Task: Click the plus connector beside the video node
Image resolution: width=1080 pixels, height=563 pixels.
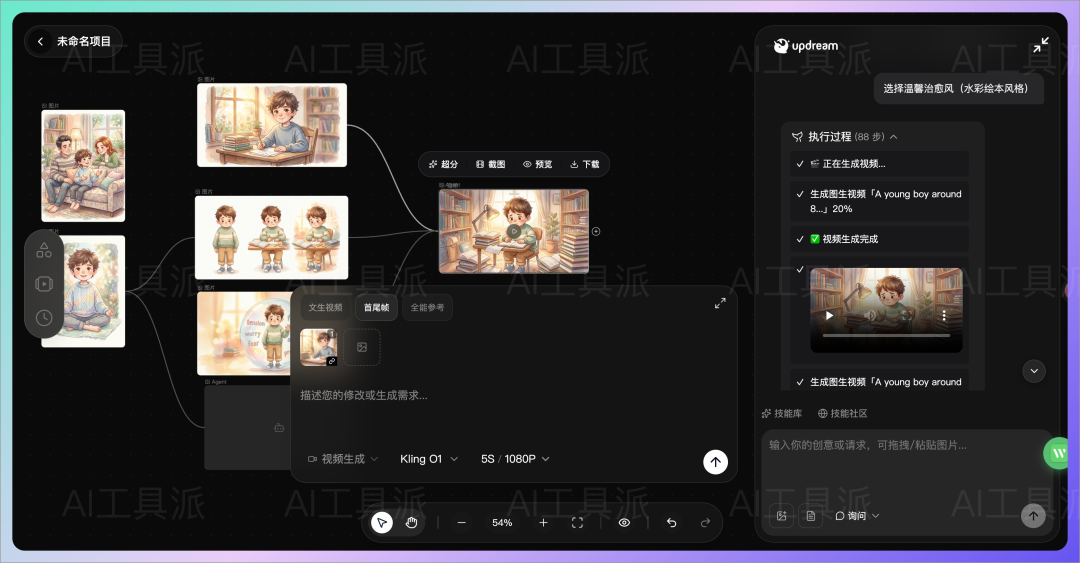Action: [596, 232]
